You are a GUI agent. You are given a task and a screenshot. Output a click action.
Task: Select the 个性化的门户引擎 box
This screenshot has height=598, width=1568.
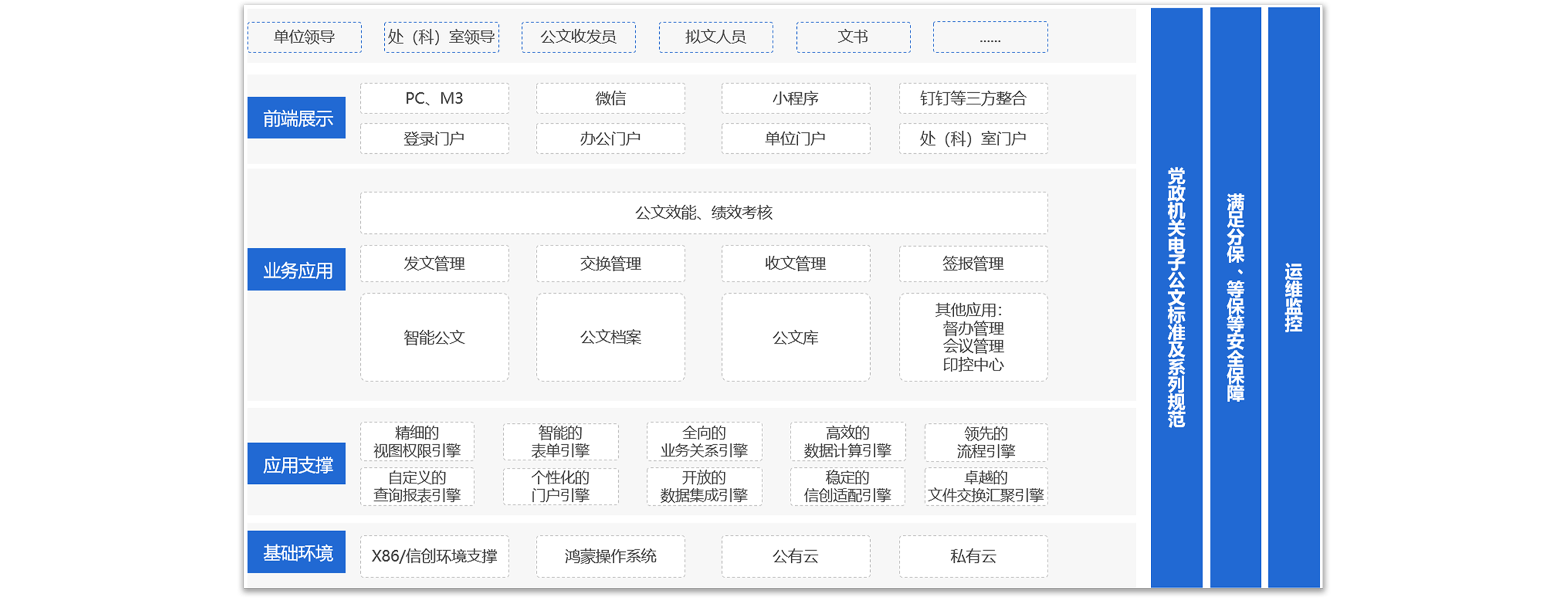click(x=561, y=486)
